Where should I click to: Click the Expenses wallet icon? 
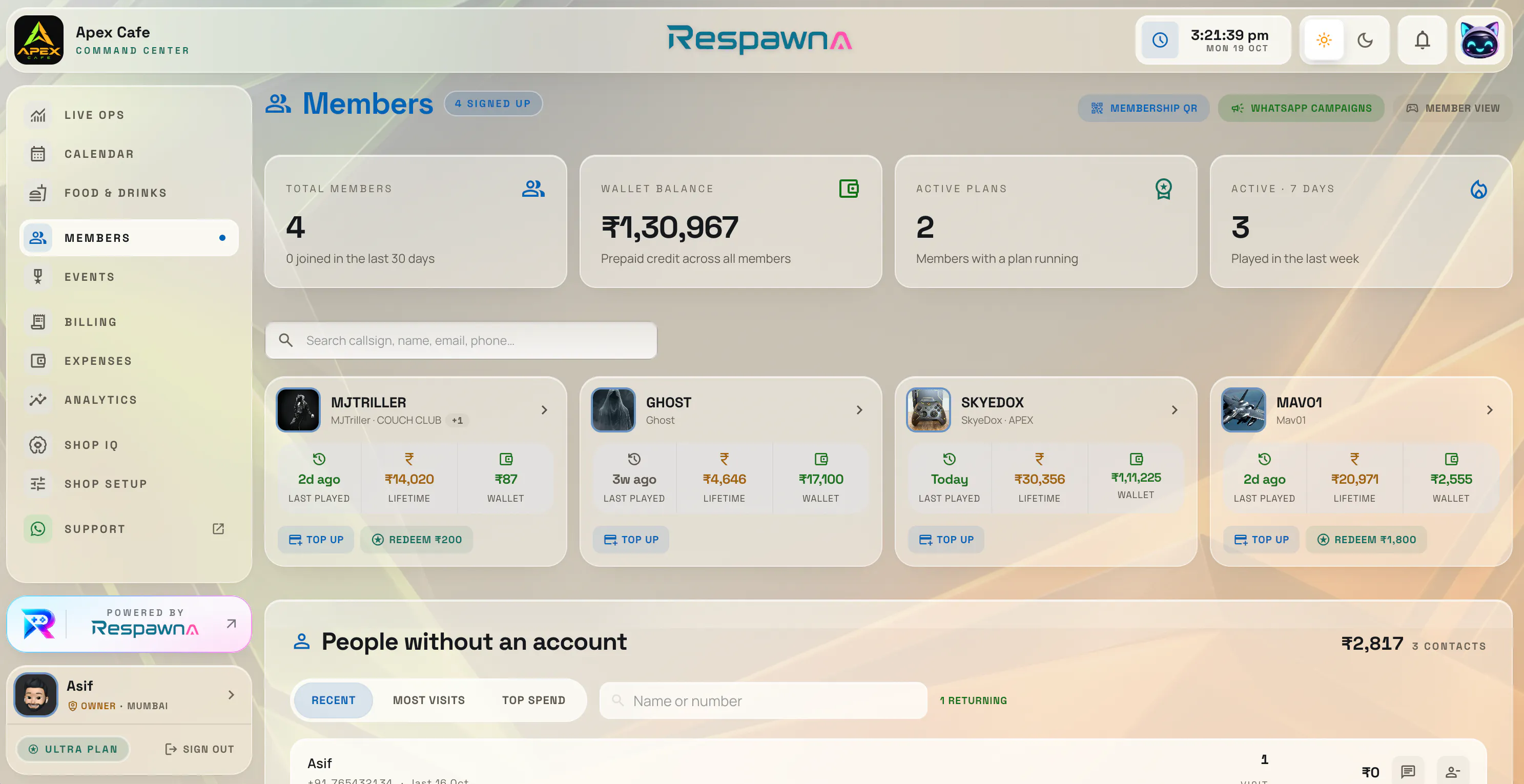(38, 361)
